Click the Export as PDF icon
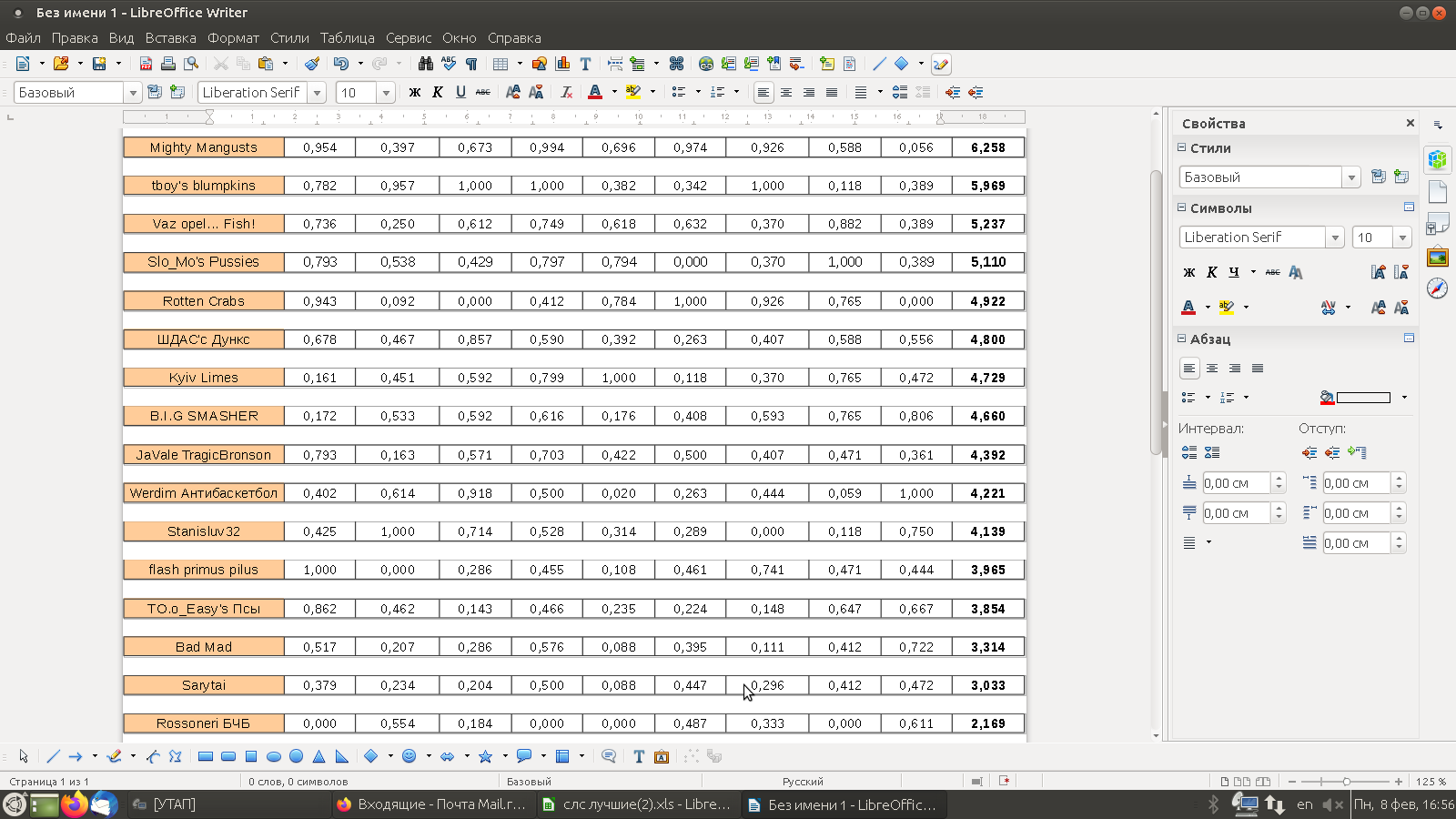This screenshot has height=819, width=1456. tap(146, 64)
